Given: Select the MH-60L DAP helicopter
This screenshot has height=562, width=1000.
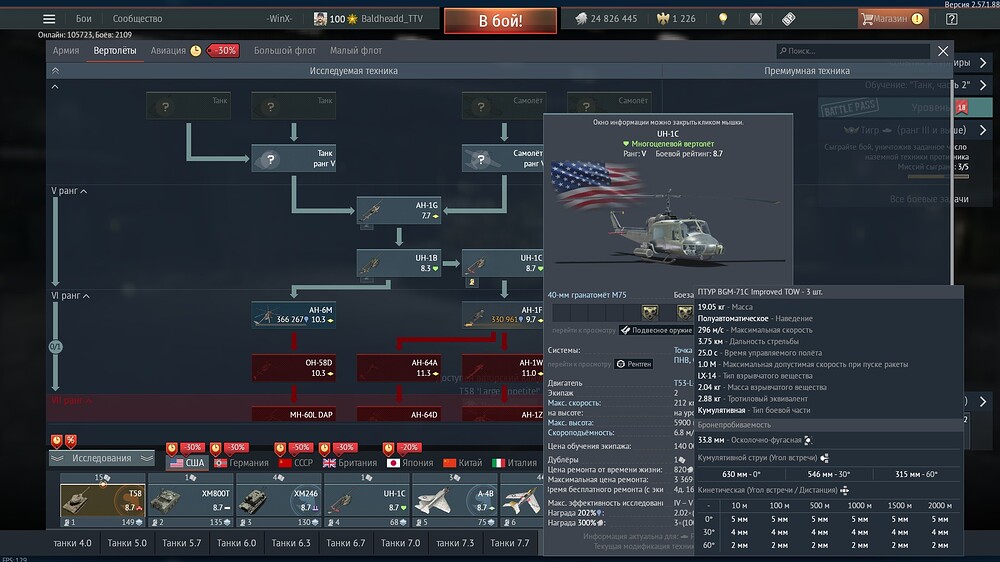Looking at the screenshot, I should [293, 414].
